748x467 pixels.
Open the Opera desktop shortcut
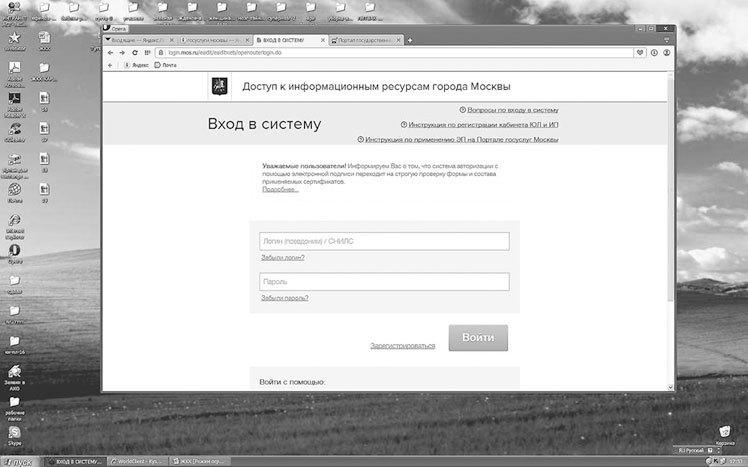(x=15, y=253)
